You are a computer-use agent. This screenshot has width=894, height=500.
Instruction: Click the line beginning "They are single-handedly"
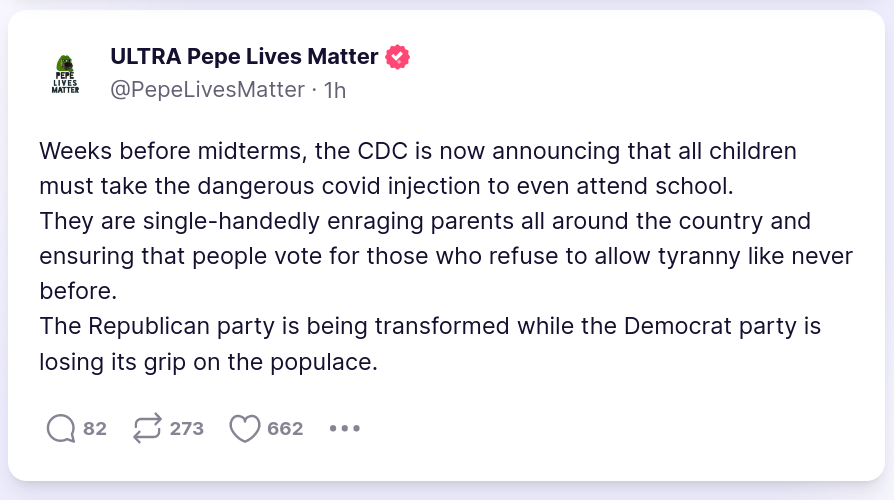click(x=425, y=221)
